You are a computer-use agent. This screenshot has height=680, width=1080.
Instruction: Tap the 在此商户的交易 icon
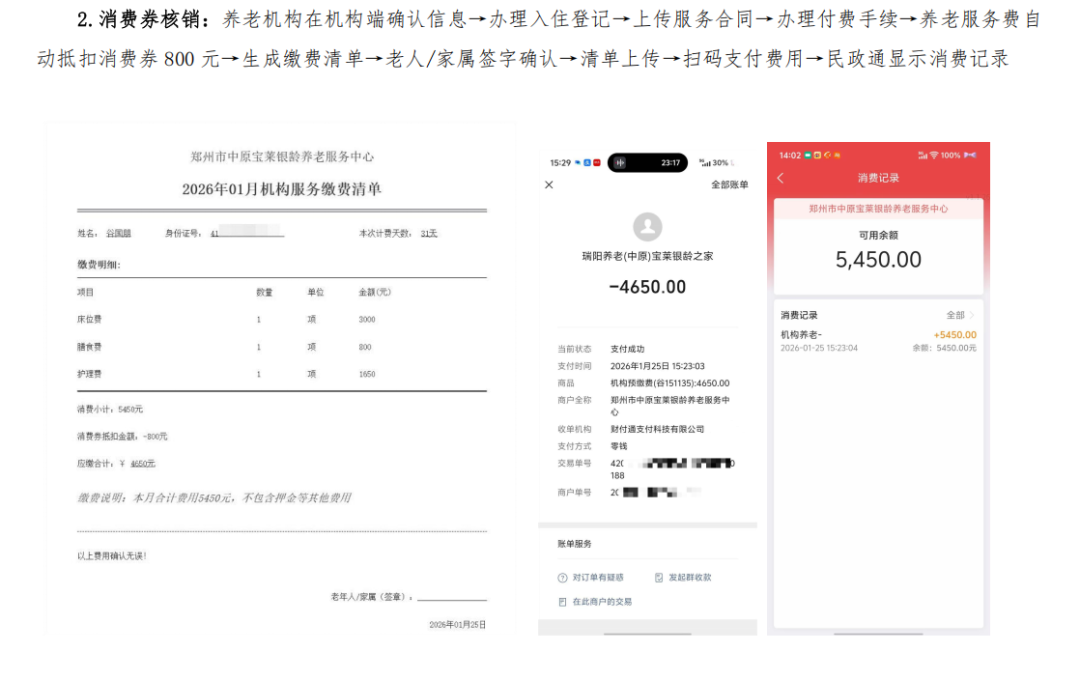562,602
